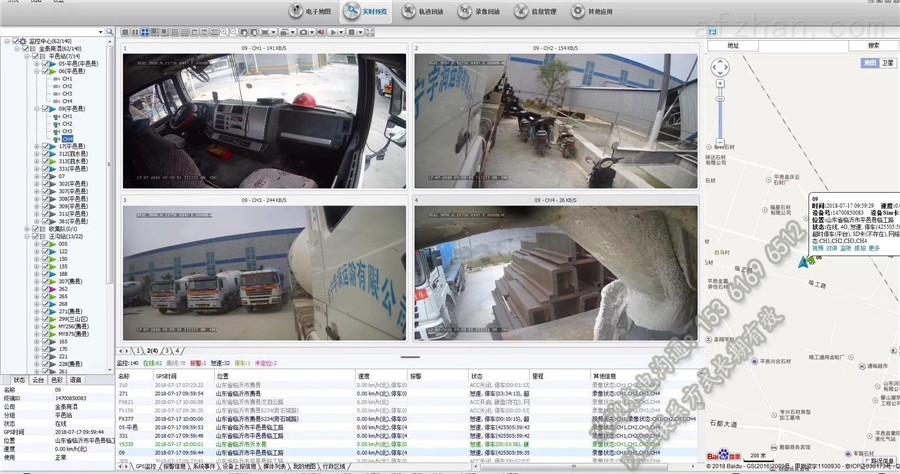Open the 轨迹回放 track playback module
The width and height of the screenshot is (900, 474).
[x=423, y=11]
